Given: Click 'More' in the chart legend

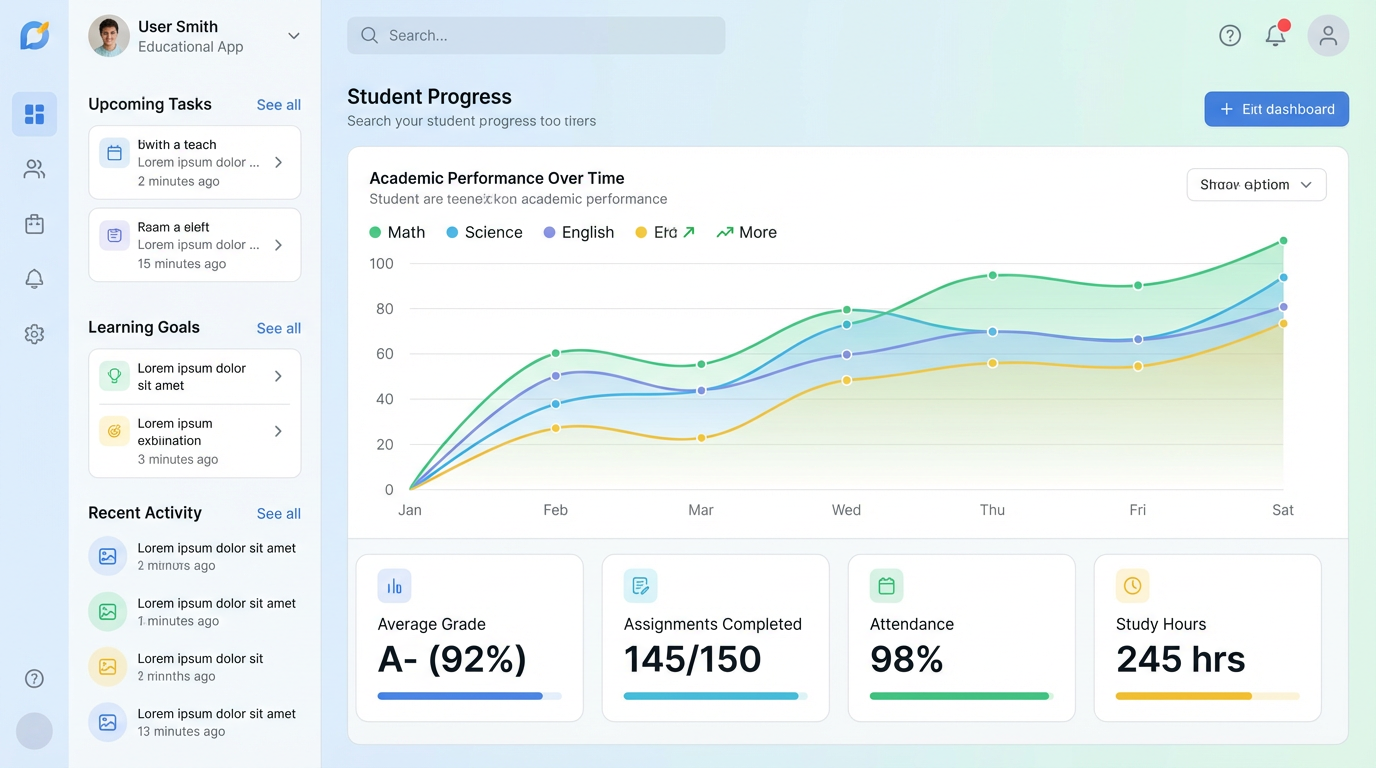Looking at the screenshot, I should click(x=747, y=232).
